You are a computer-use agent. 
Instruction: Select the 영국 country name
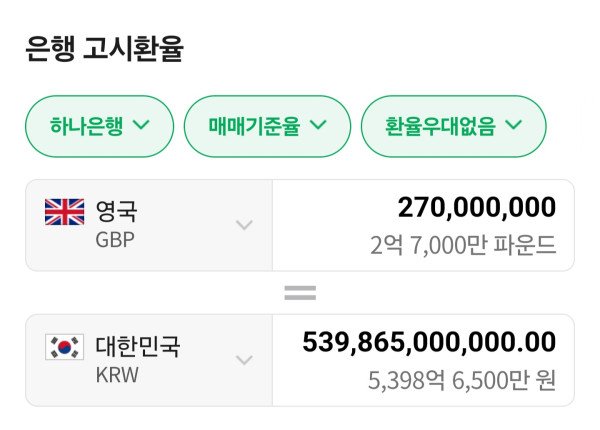[x=117, y=211]
